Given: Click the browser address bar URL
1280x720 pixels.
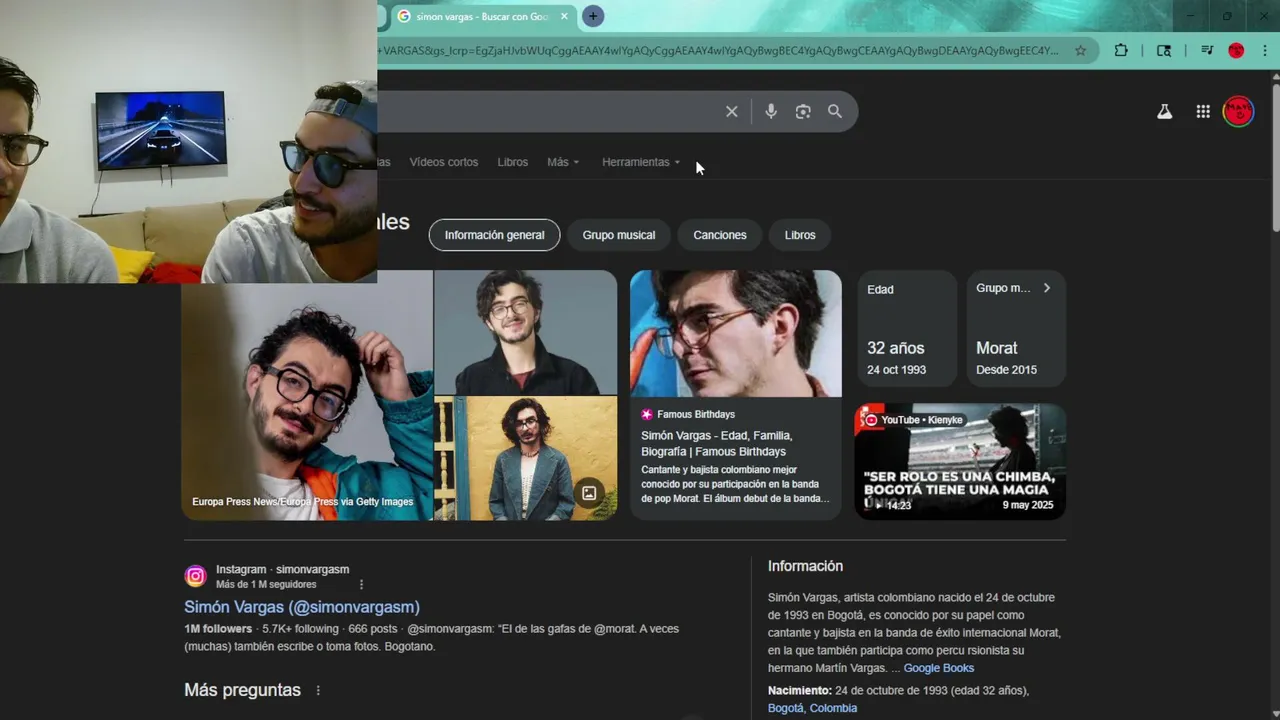Looking at the screenshot, I should coord(718,50).
